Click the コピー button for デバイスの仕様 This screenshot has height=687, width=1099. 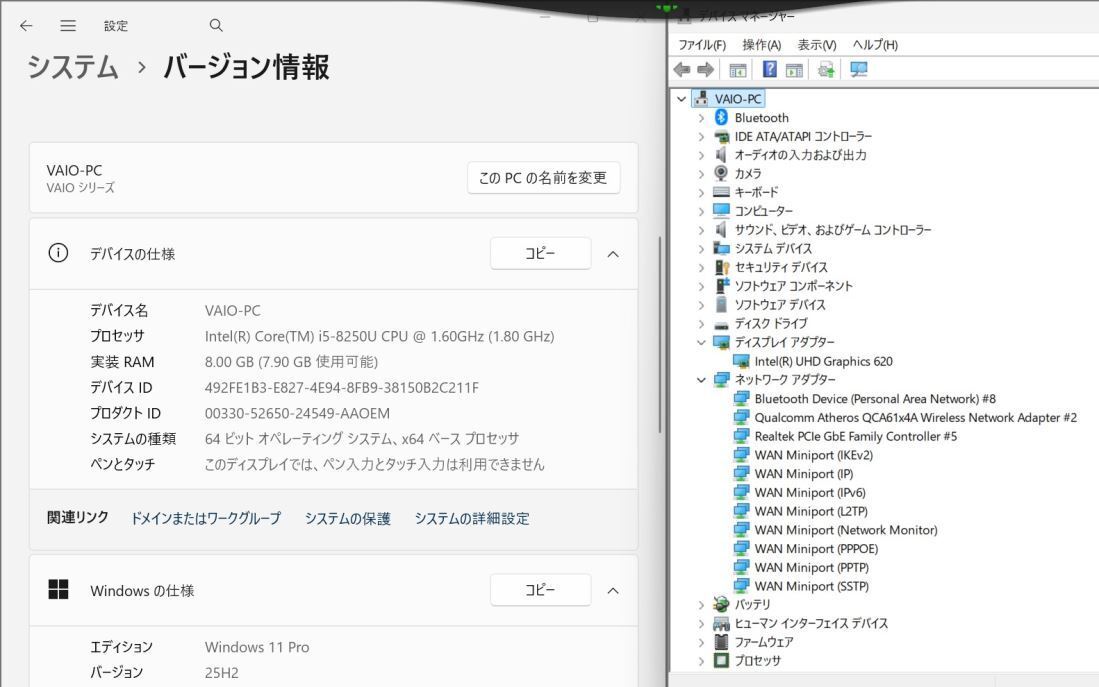coord(540,253)
